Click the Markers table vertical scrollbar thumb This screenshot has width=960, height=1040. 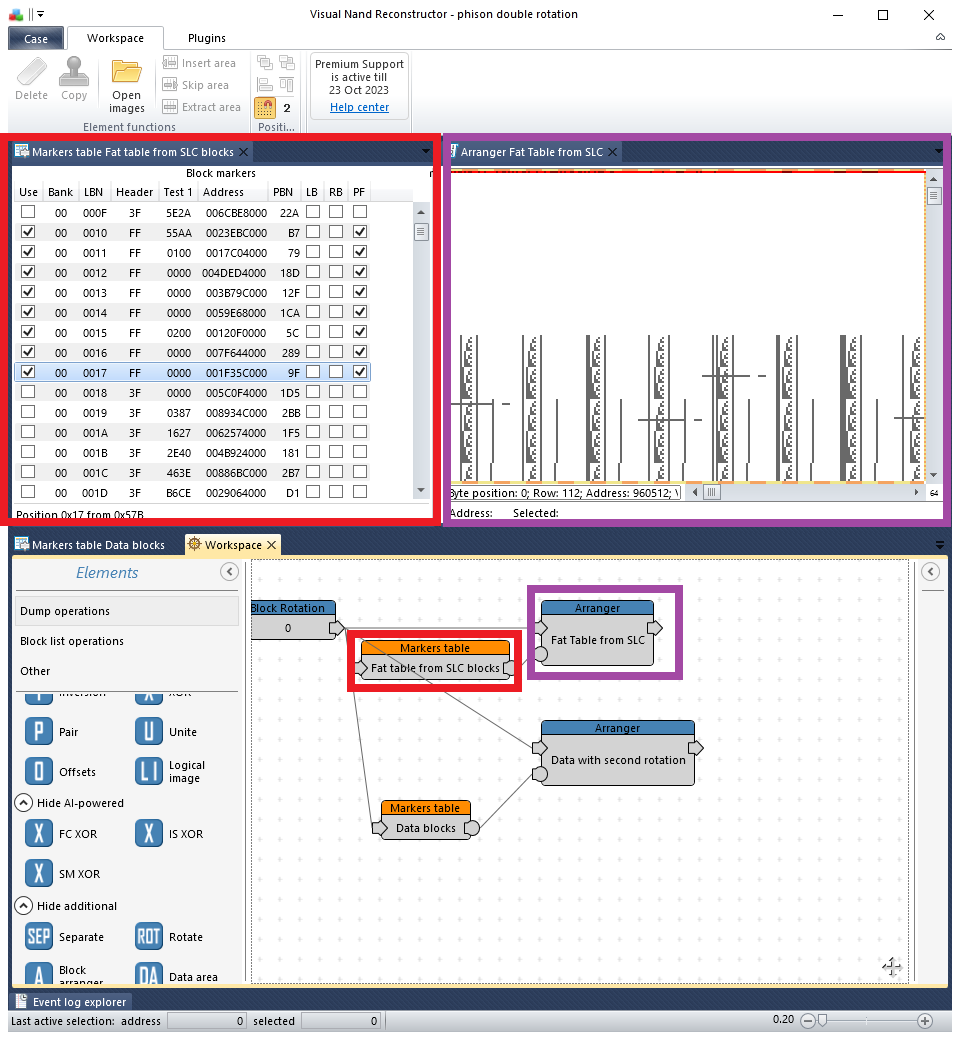coord(421,231)
